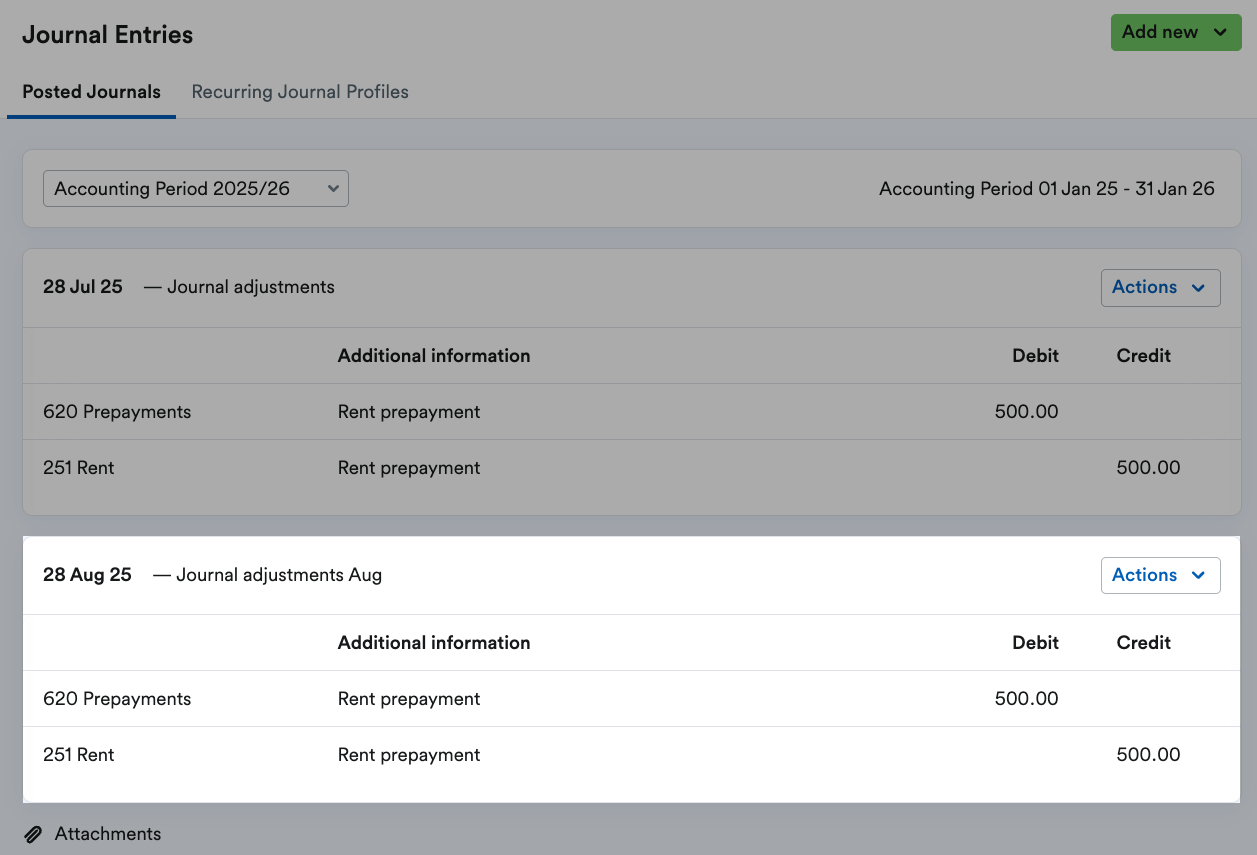
Task: Click the Credit column header
Action: coord(1143,355)
